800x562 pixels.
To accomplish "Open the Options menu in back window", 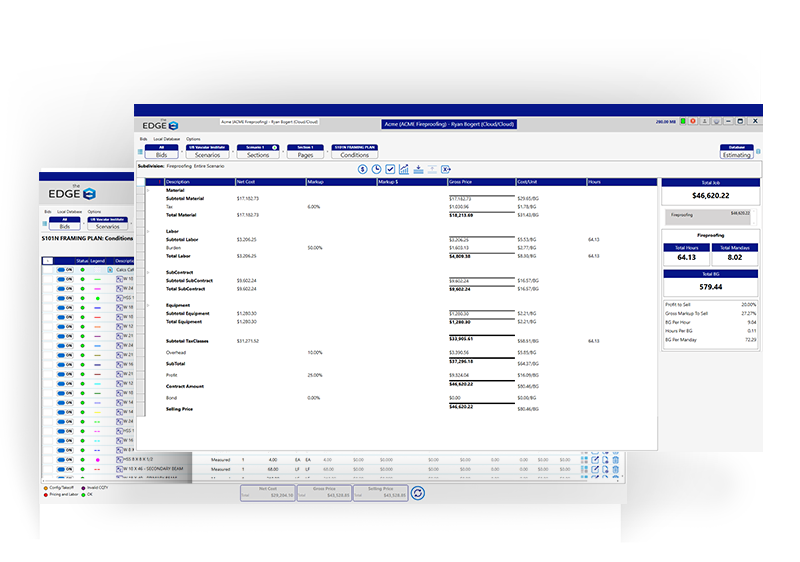I will click(94, 211).
